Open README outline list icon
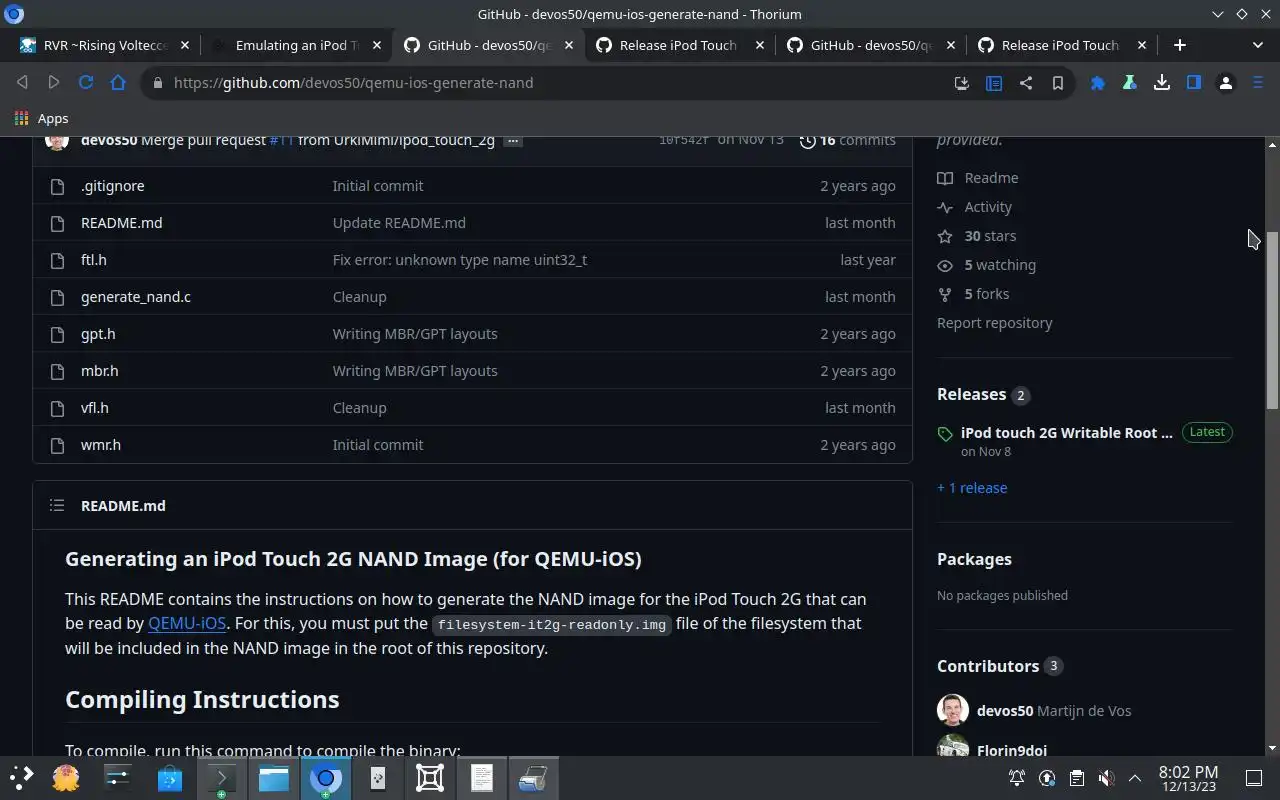 click(57, 506)
